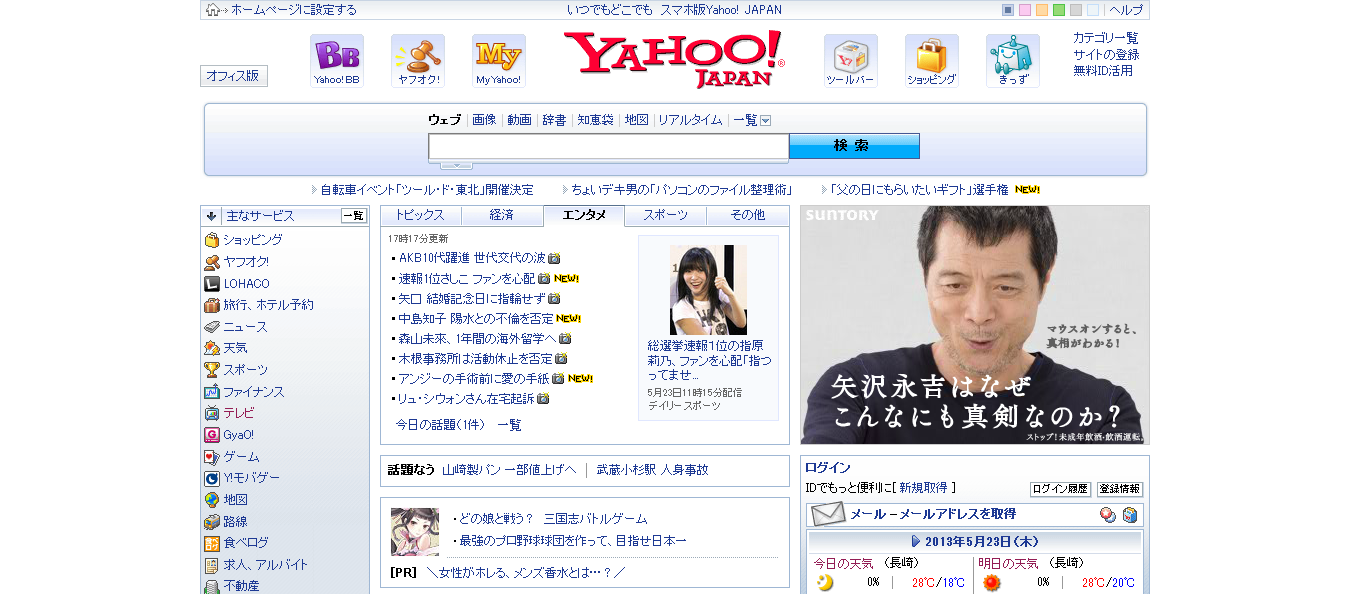Screen dimensions: 1349x594
Task: Switch to the トピックス tab
Action: pos(421,215)
